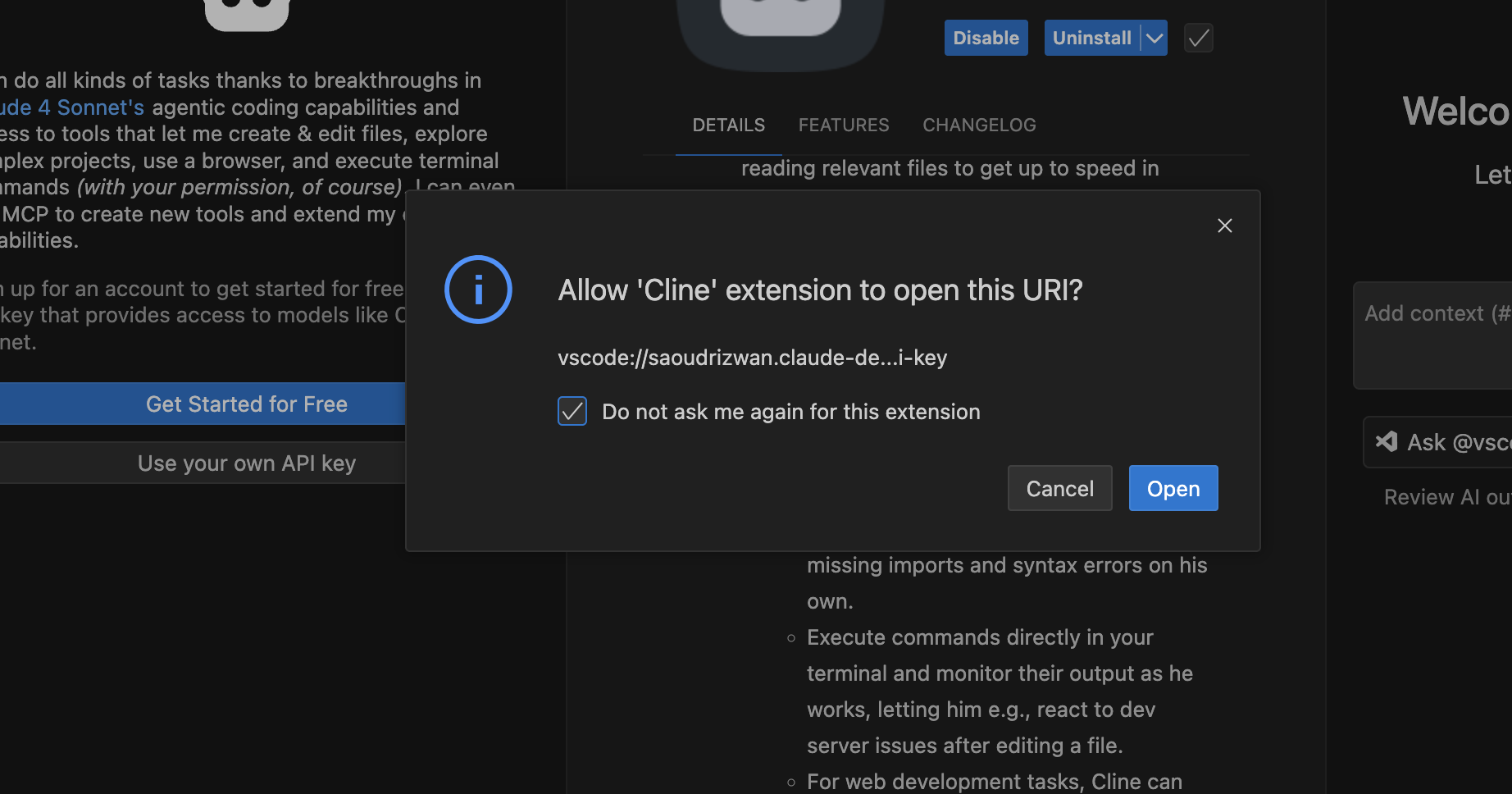
Task: Open the FEATURES tab
Action: pos(844,125)
